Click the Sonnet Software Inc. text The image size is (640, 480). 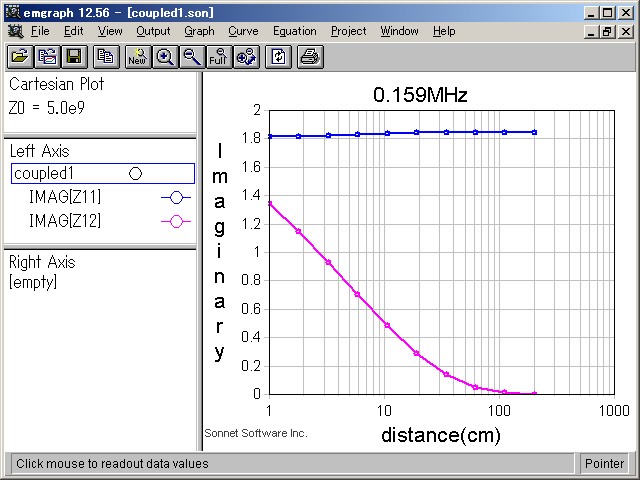click(x=256, y=433)
